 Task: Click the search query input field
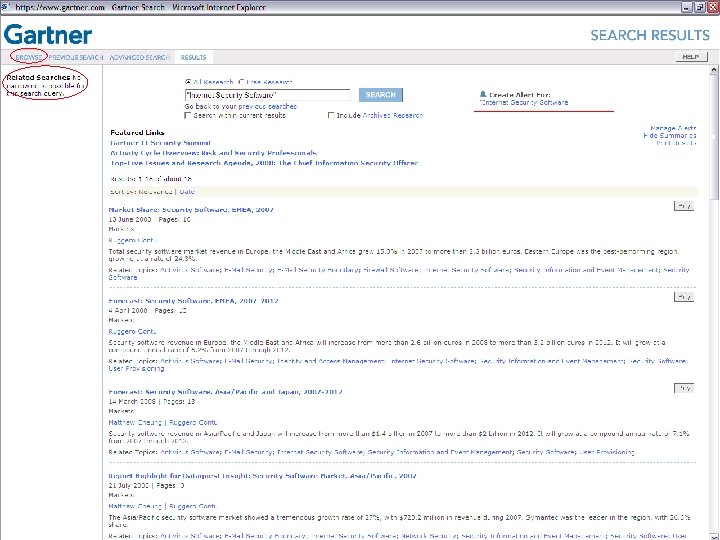click(267, 95)
